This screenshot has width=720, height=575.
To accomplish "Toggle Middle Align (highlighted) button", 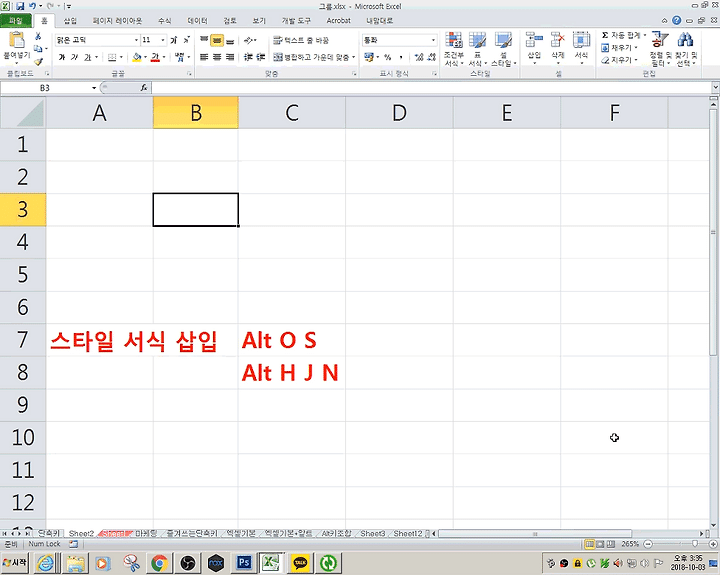I will [x=217, y=40].
